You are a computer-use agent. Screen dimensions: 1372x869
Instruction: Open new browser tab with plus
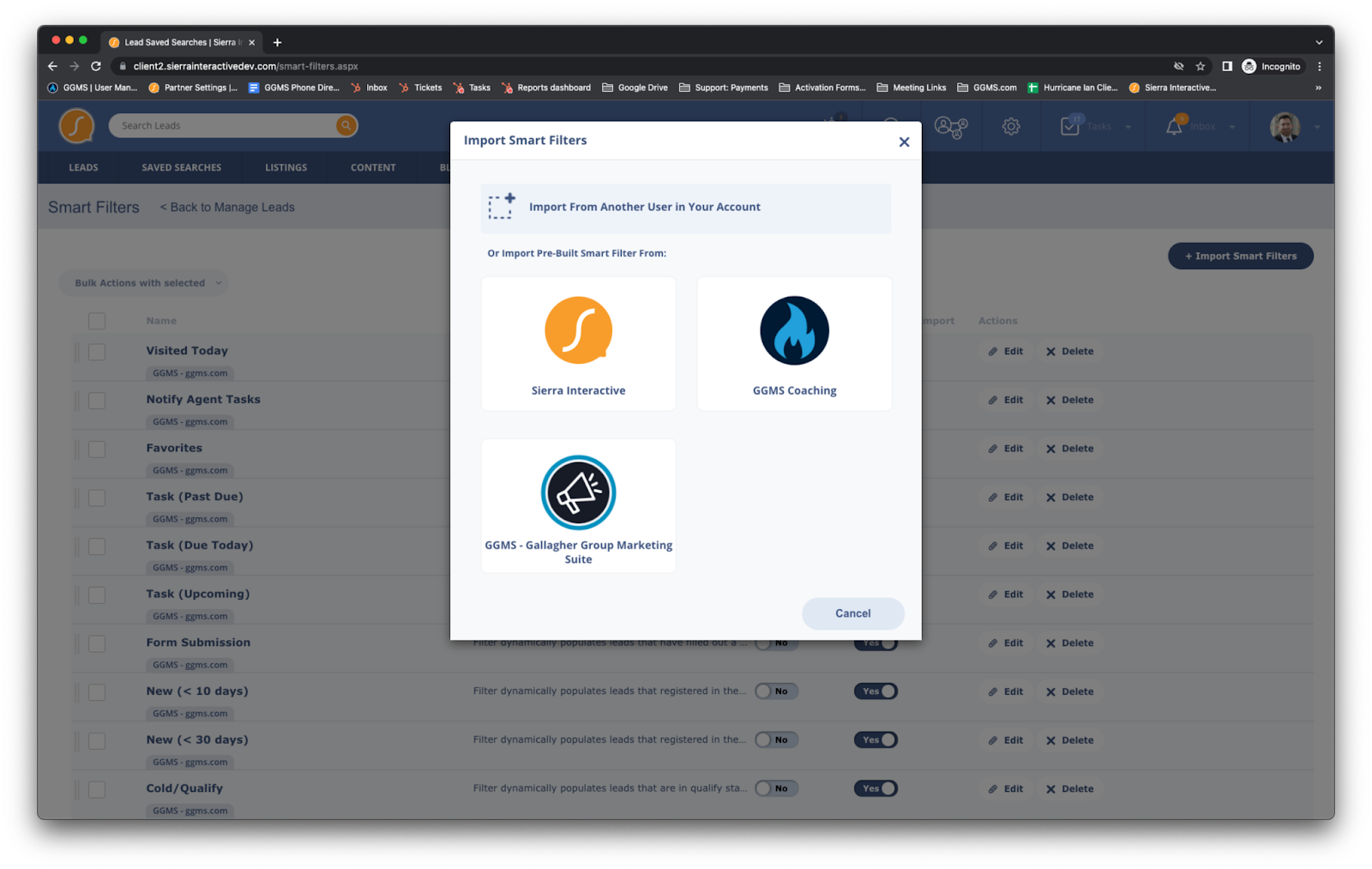[277, 42]
